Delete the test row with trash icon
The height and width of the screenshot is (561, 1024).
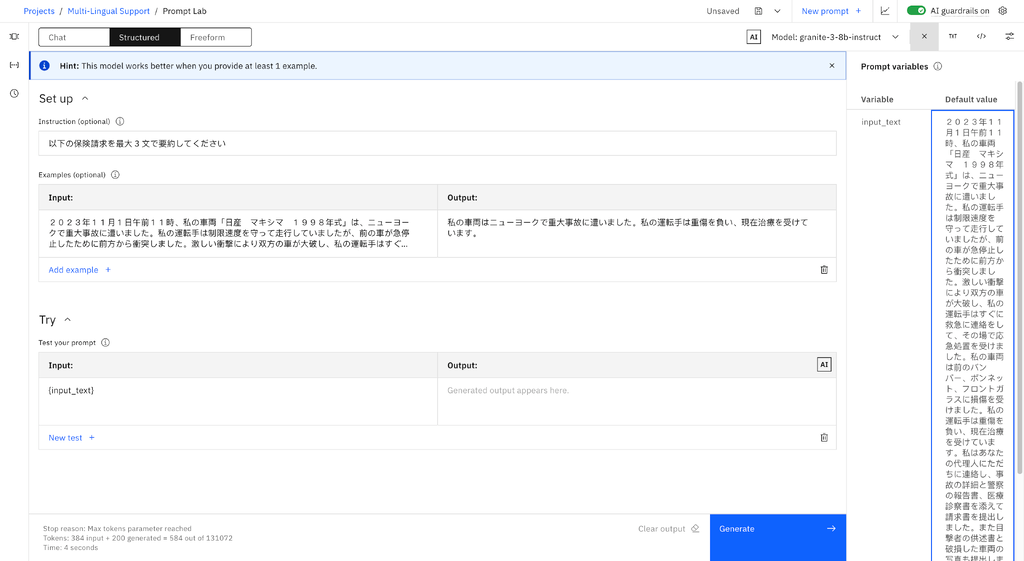click(x=824, y=438)
